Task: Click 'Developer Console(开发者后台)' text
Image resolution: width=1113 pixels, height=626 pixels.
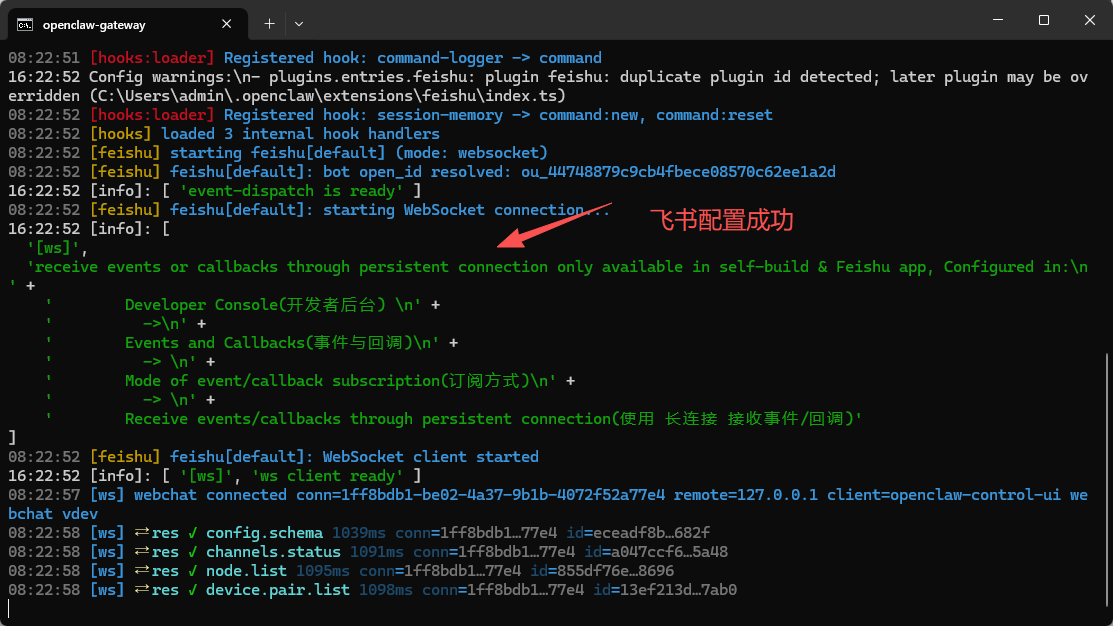Action: (255, 305)
